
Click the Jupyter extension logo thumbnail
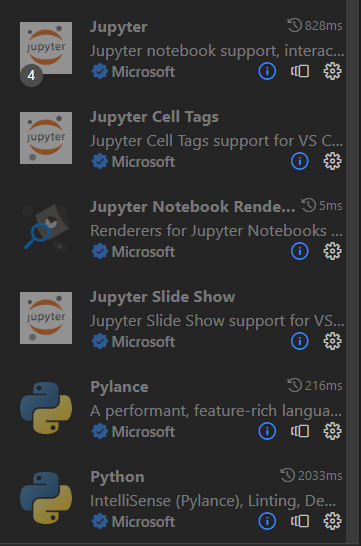(46, 48)
